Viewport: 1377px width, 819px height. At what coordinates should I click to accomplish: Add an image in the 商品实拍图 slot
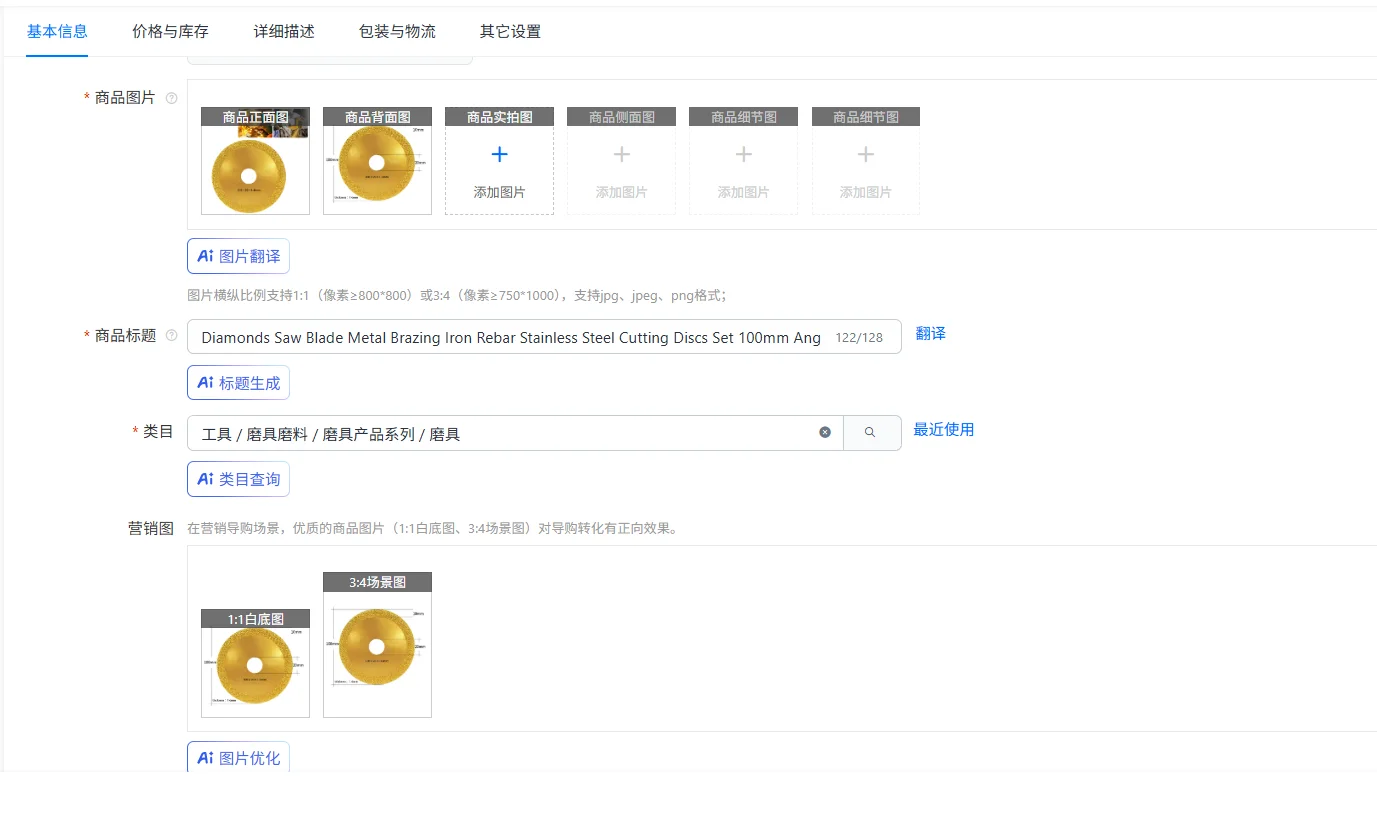pyautogui.click(x=499, y=161)
